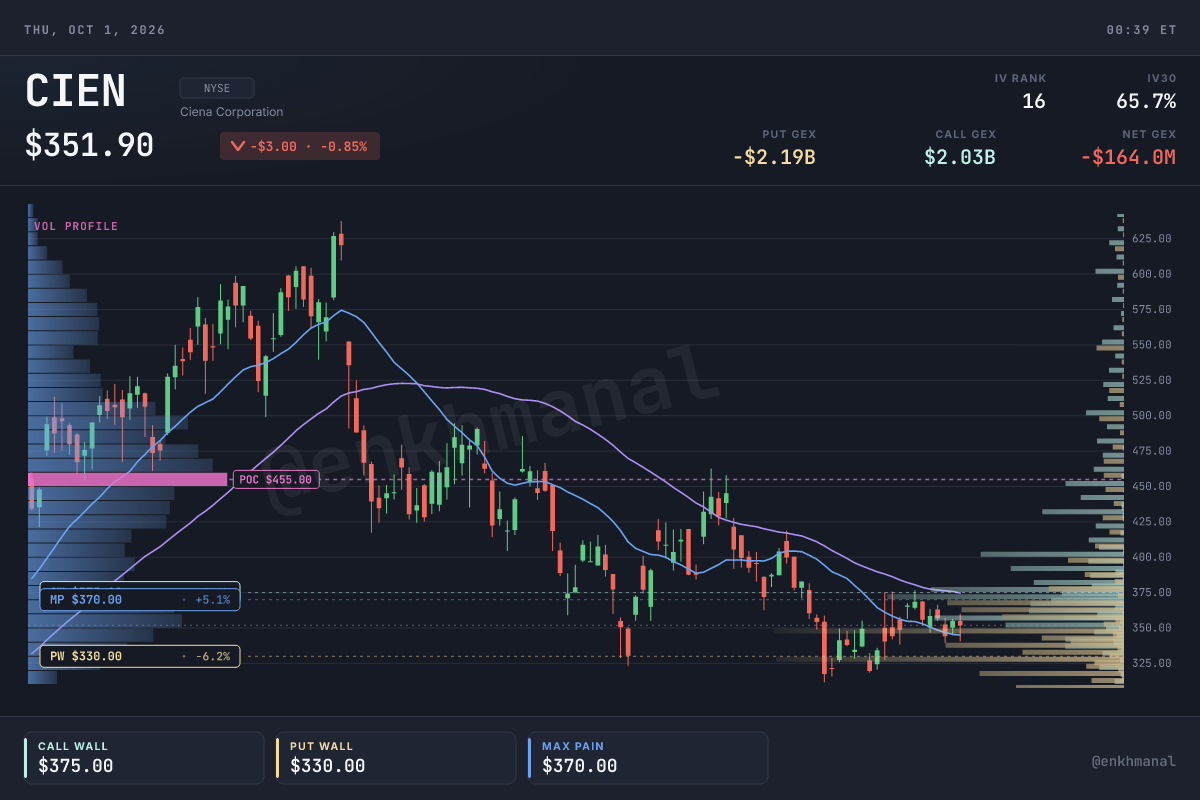The height and width of the screenshot is (800, 1200).
Task: Click the VOL PROFILE label
Action: tap(76, 226)
